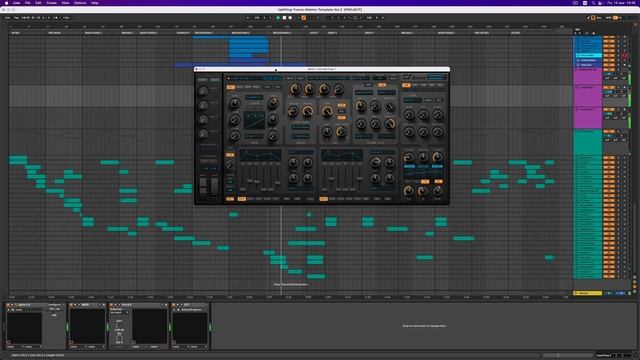Jump to the BREAKDOWN 3 locator
Image resolution: width=640 pixels, height=360 pixels.
[x=282, y=33]
